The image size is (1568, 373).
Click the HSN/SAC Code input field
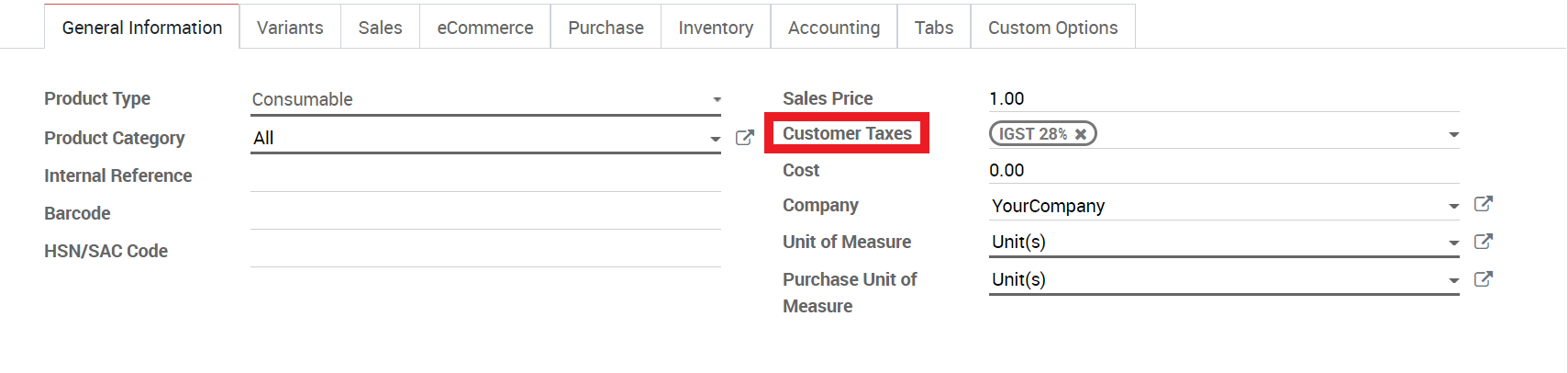[x=485, y=251]
